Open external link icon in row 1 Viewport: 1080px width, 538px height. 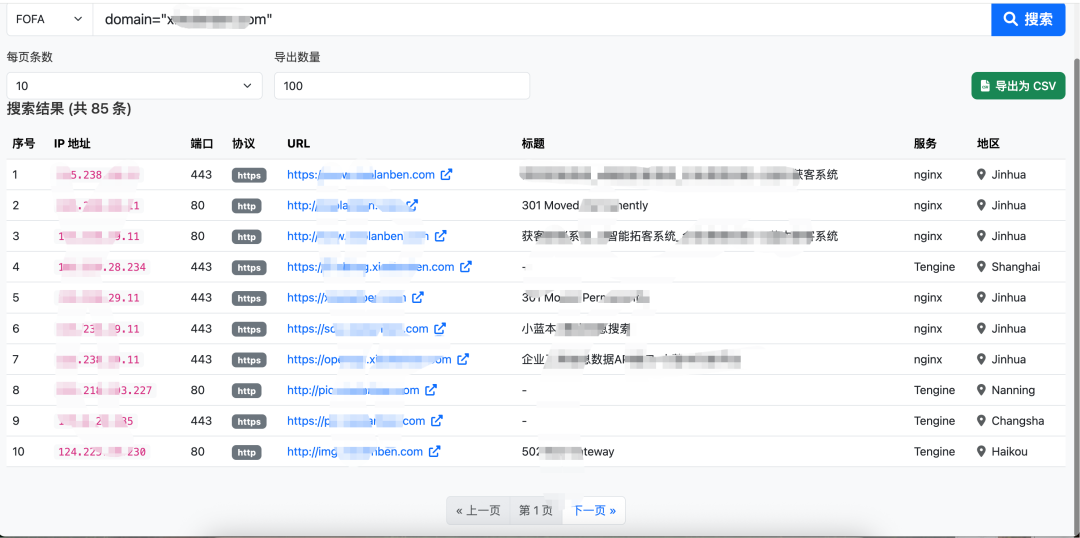446,175
